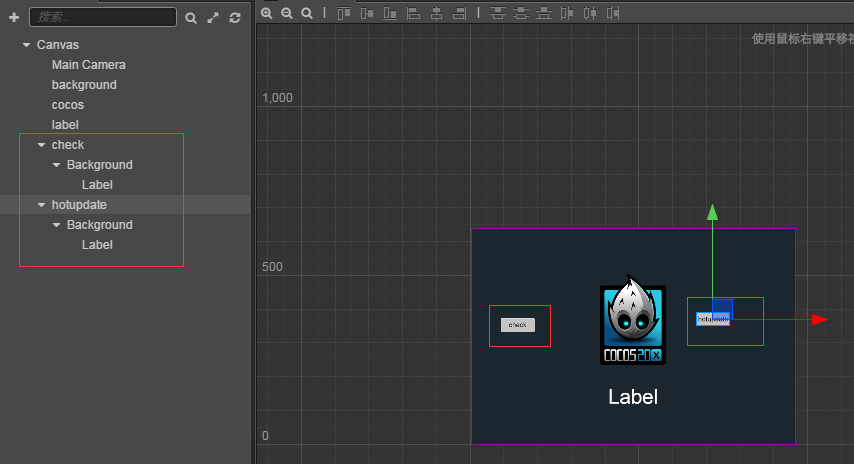Click the magnifier icon beside the search field
The height and width of the screenshot is (464, 854).
191,18
